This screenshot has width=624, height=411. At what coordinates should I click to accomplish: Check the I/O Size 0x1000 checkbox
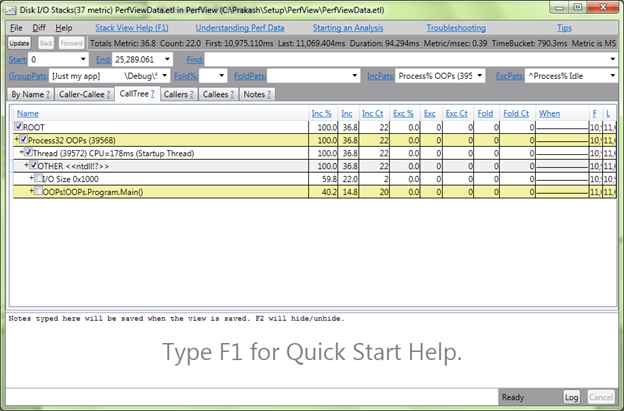[x=38, y=178]
